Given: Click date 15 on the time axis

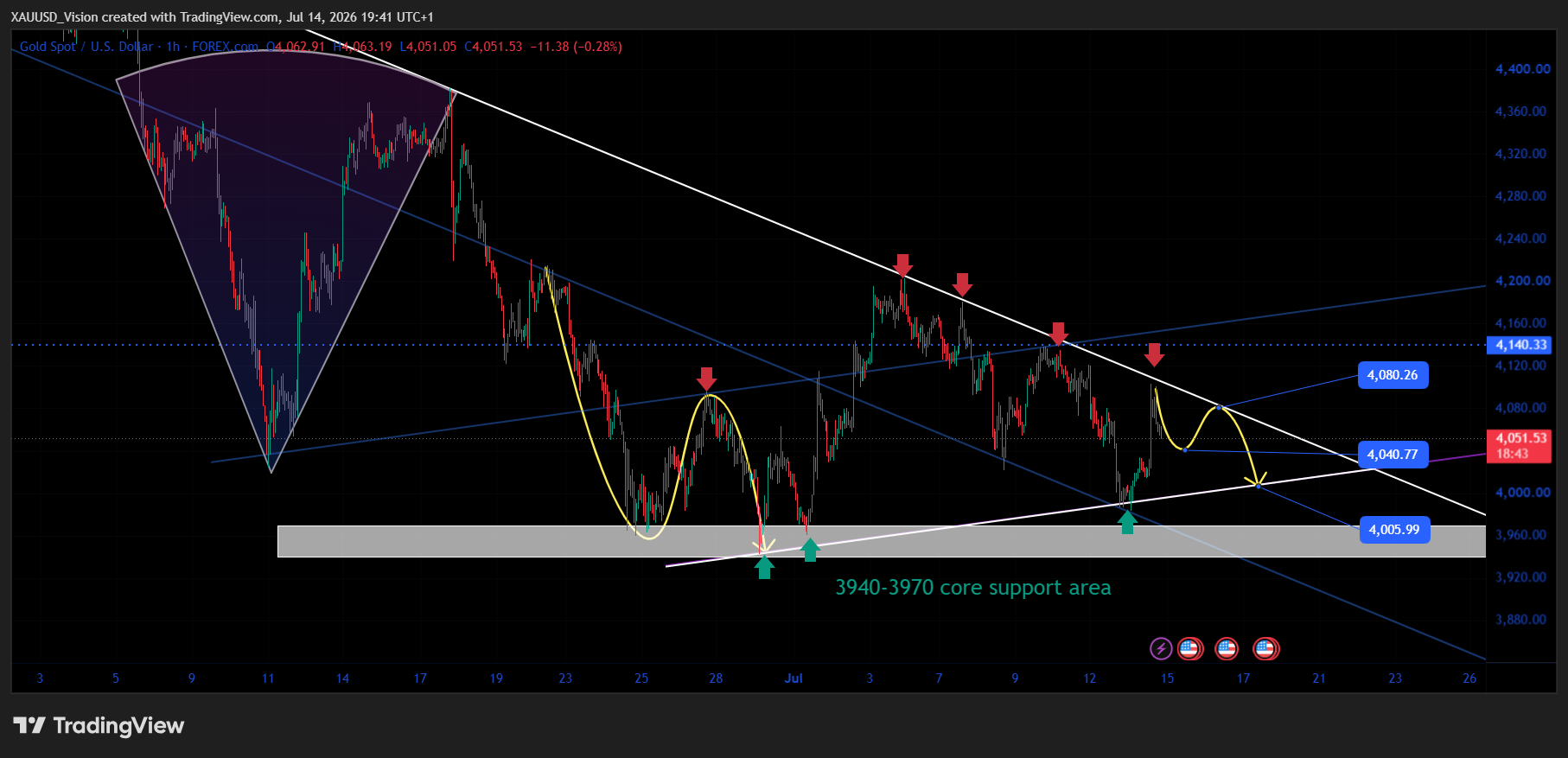Looking at the screenshot, I should tap(1167, 678).
